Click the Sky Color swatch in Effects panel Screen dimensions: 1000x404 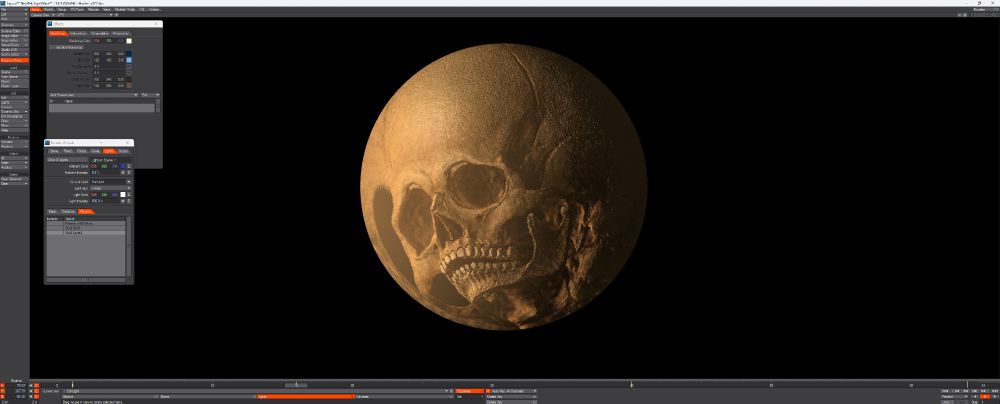point(129,60)
